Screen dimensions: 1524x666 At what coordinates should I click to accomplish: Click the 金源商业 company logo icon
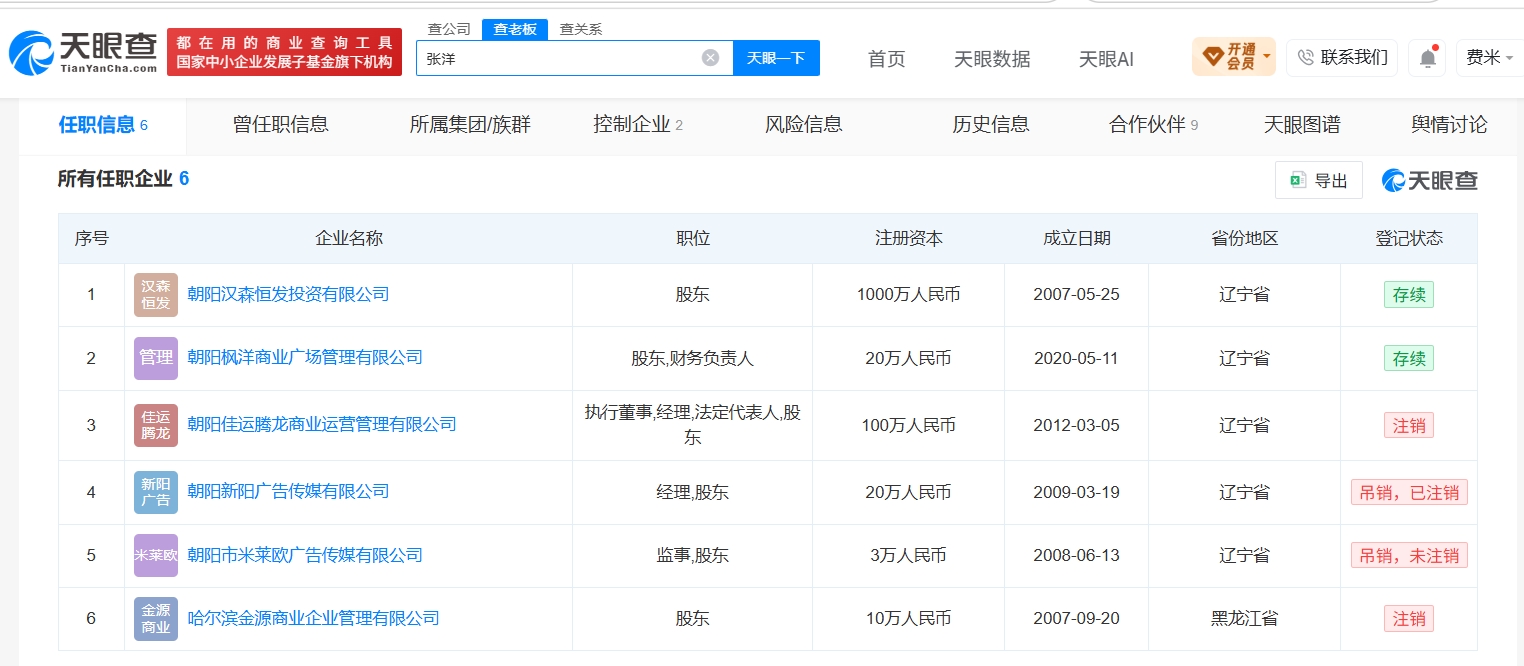click(x=156, y=619)
